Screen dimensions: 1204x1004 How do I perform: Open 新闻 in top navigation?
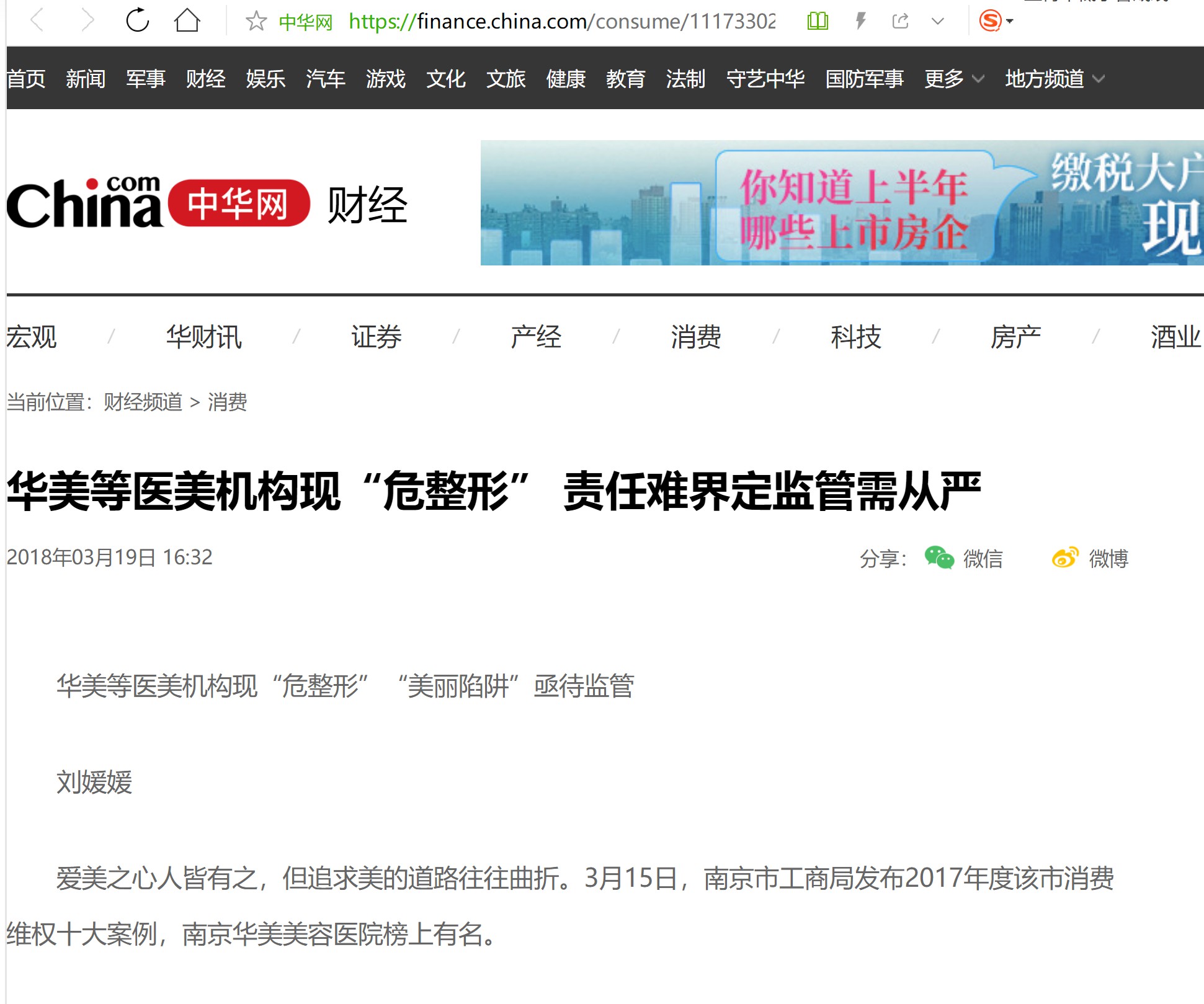click(86, 79)
